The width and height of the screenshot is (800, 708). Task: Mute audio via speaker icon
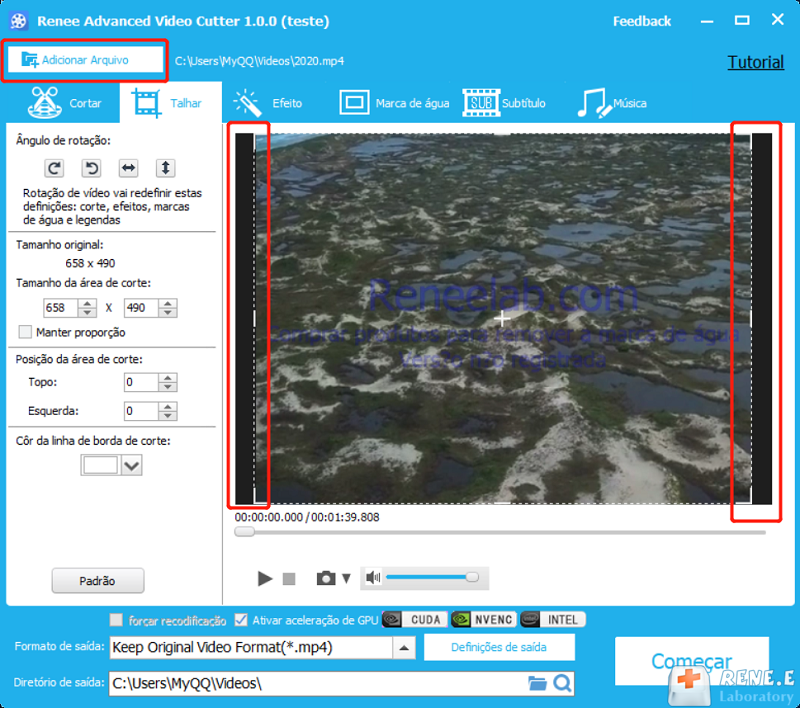click(373, 577)
